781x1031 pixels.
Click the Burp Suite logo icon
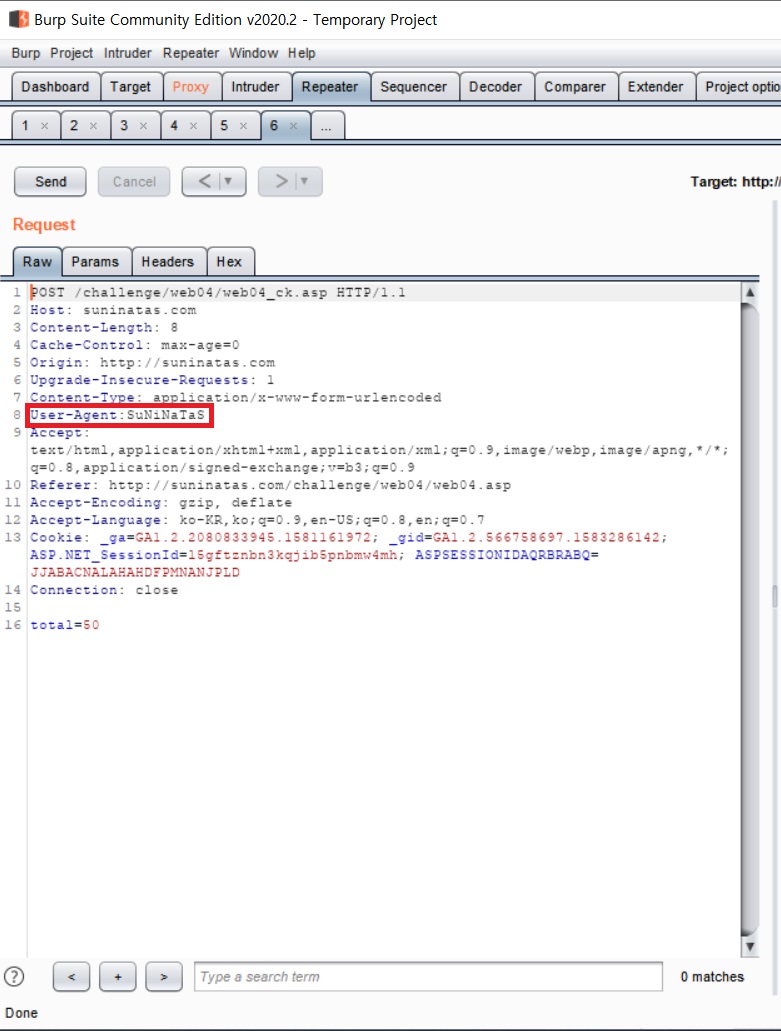tap(18, 19)
